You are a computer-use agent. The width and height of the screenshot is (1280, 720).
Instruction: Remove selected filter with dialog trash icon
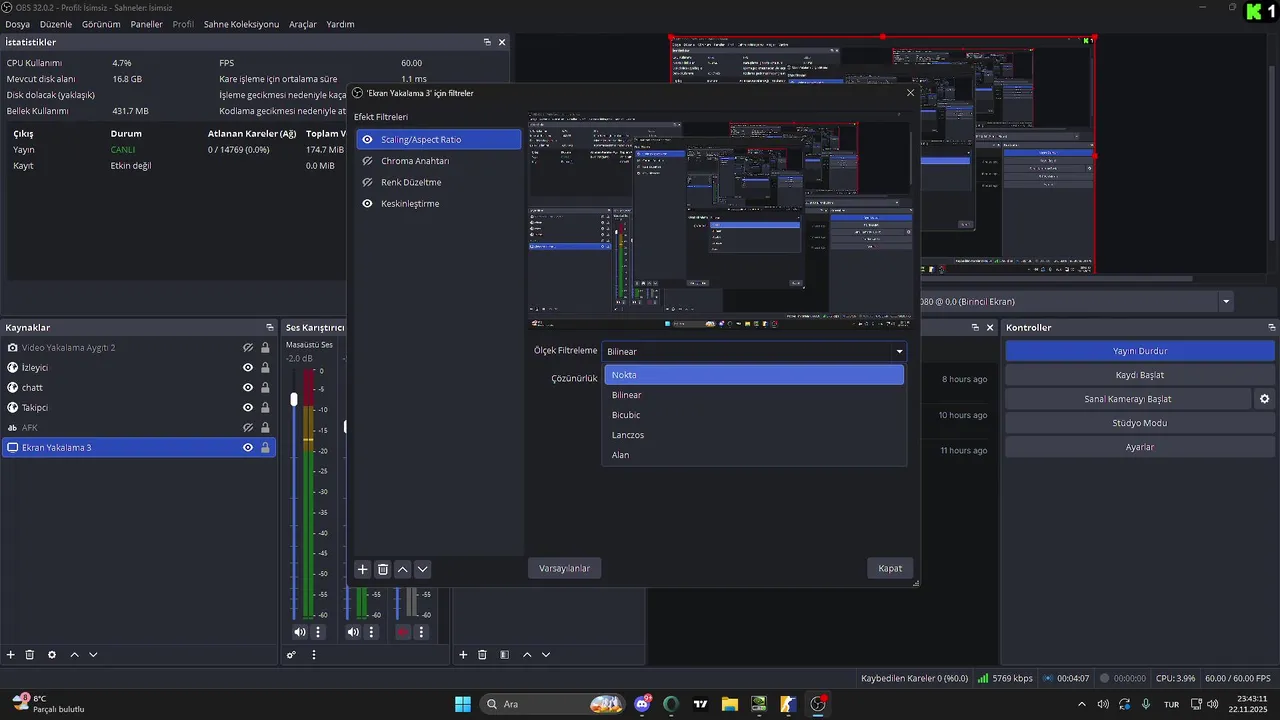pyautogui.click(x=383, y=569)
